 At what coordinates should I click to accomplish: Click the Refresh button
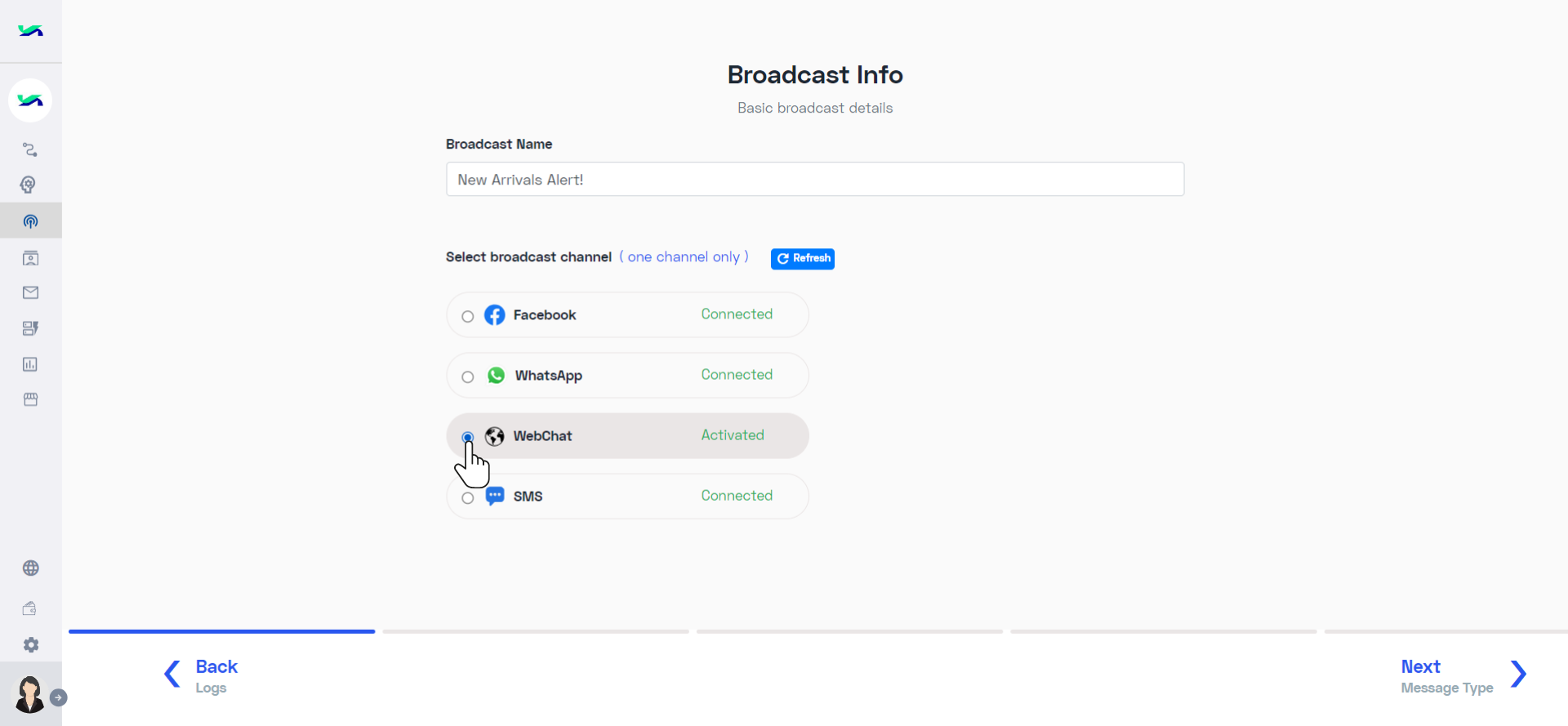click(x=803, y=259)
